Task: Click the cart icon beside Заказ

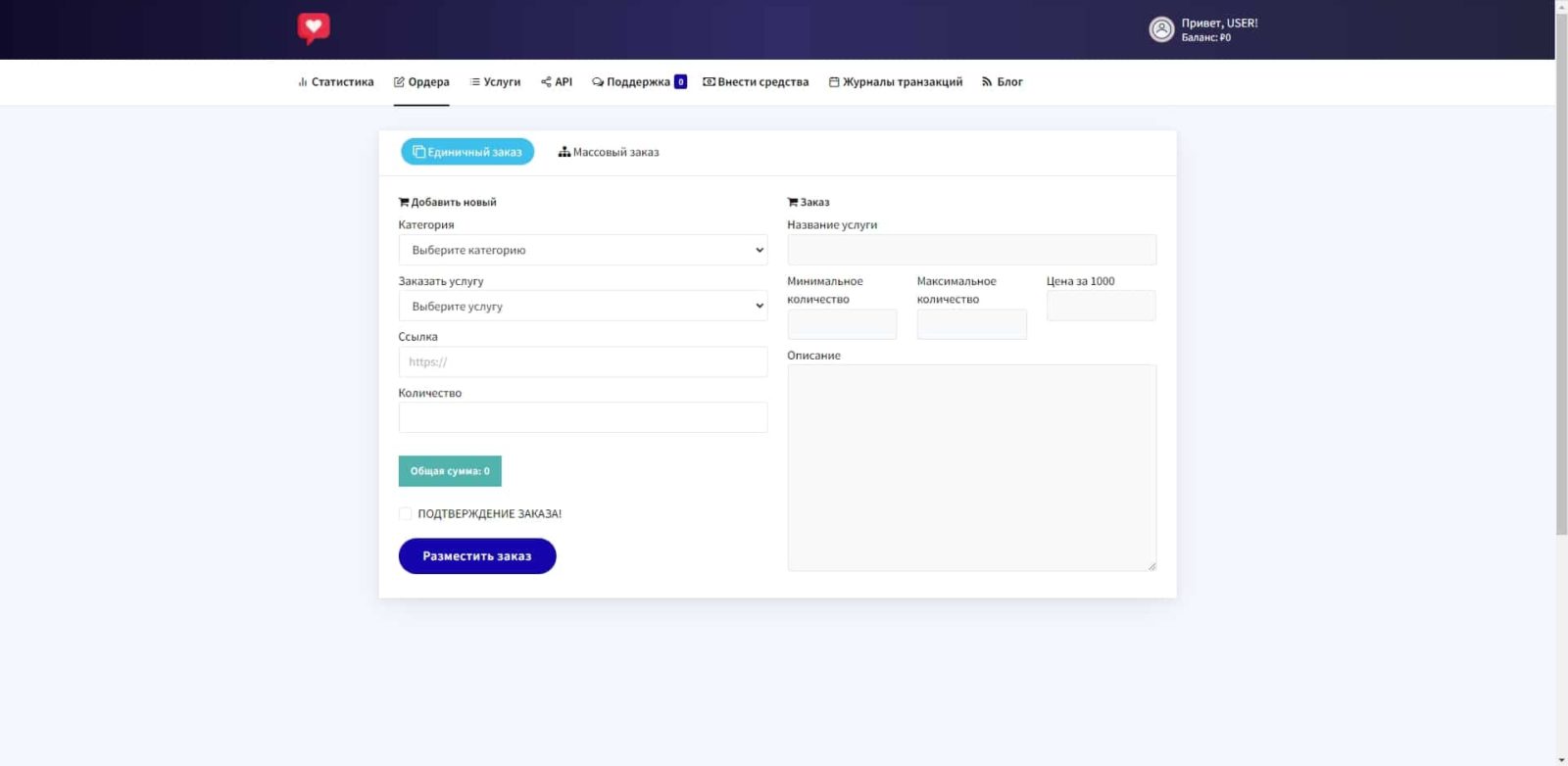Action: coord(793,202)
